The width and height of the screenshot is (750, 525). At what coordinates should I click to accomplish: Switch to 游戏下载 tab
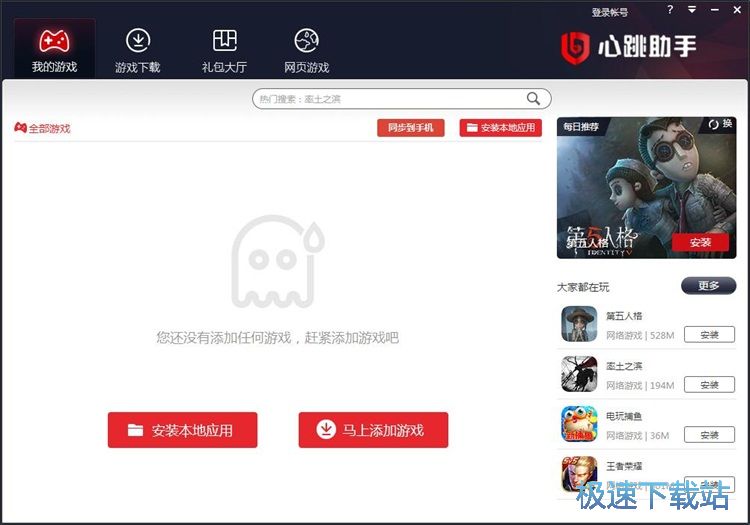coord(138,51)
